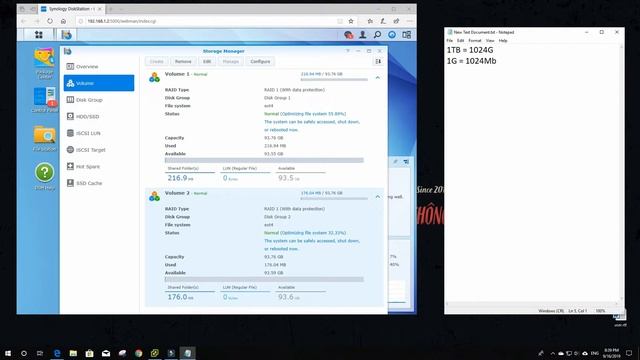The width and height of the screenshot is (640, 360).
Task: Open Chrome from the taskbar
Action: pyautogui.click(x=138, y=353)
